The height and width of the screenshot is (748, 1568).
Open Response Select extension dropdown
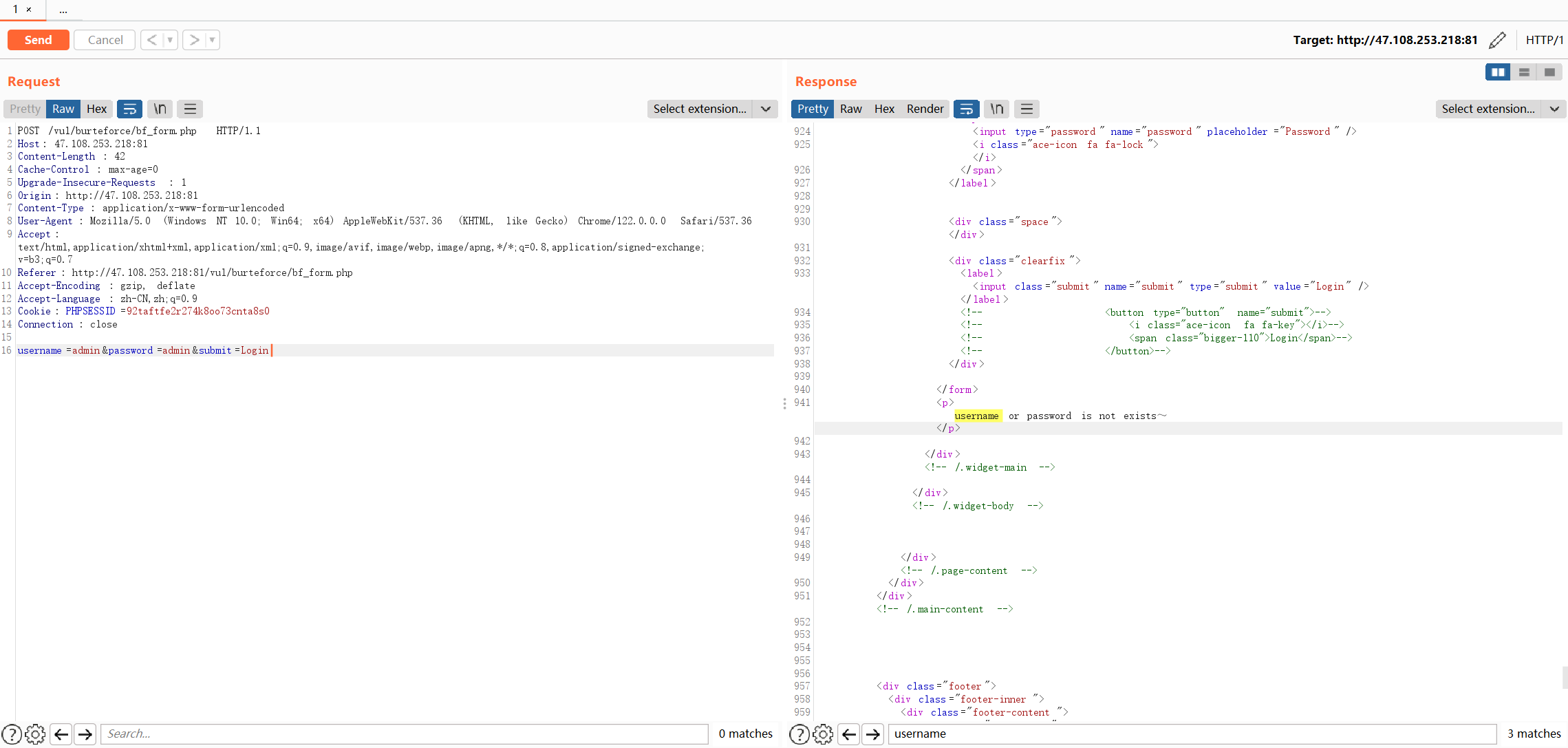point(1500,109)
